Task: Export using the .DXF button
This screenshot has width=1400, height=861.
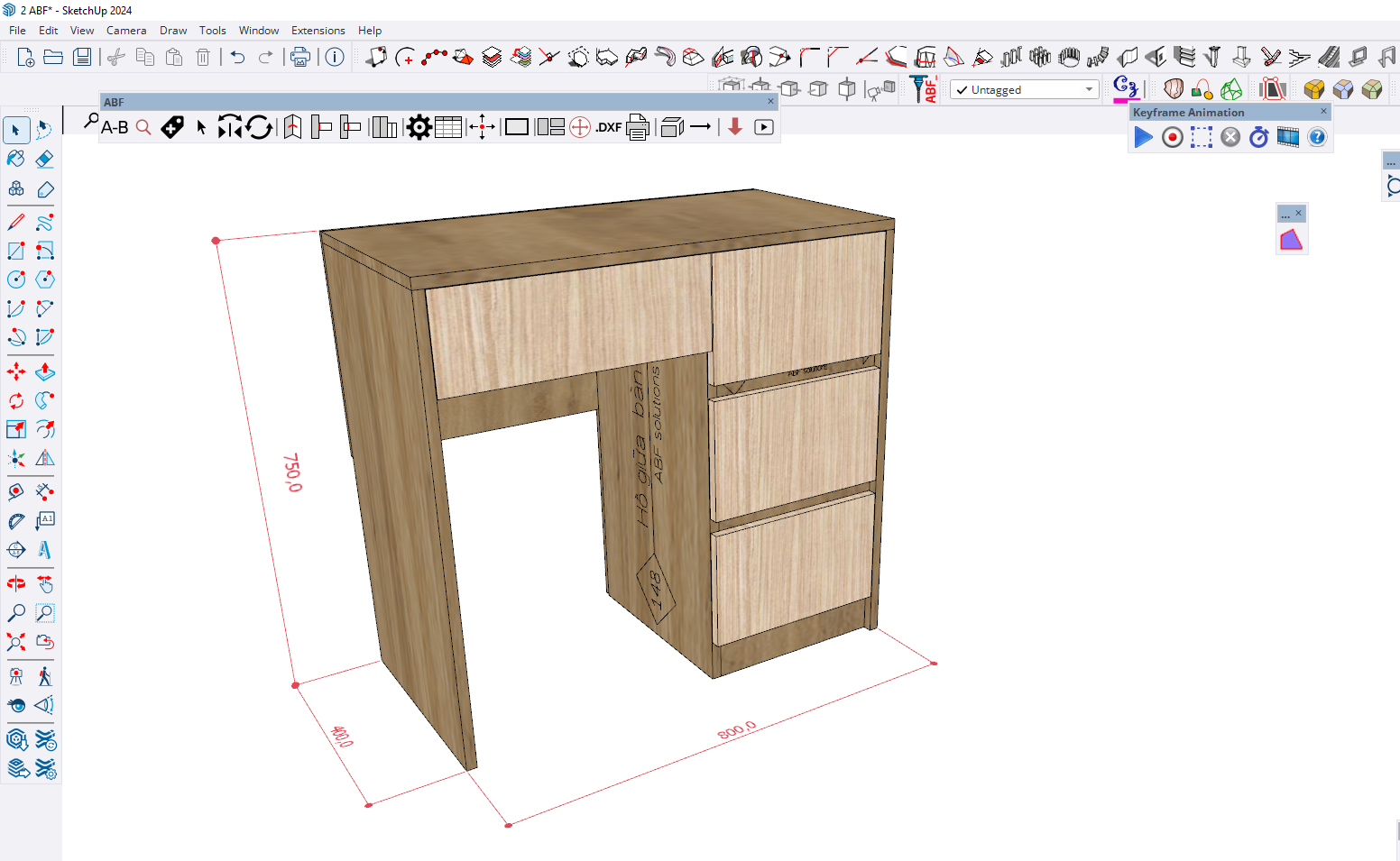Action: [609, 127]
